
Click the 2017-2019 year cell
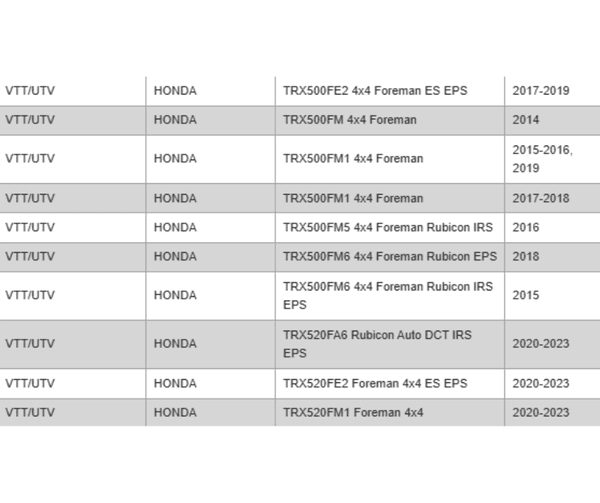point(540,91)
